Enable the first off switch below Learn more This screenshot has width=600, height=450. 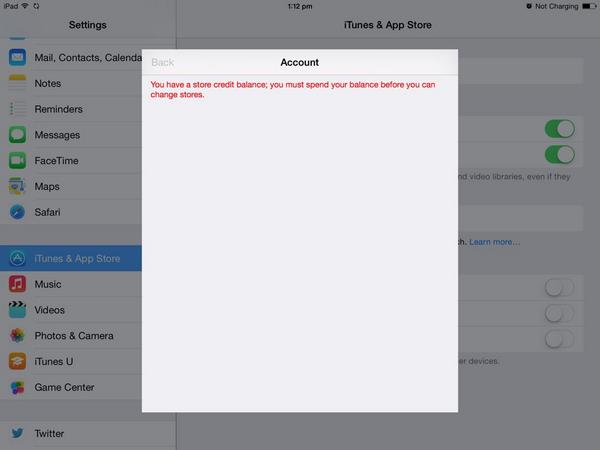[x=559, y=287]
